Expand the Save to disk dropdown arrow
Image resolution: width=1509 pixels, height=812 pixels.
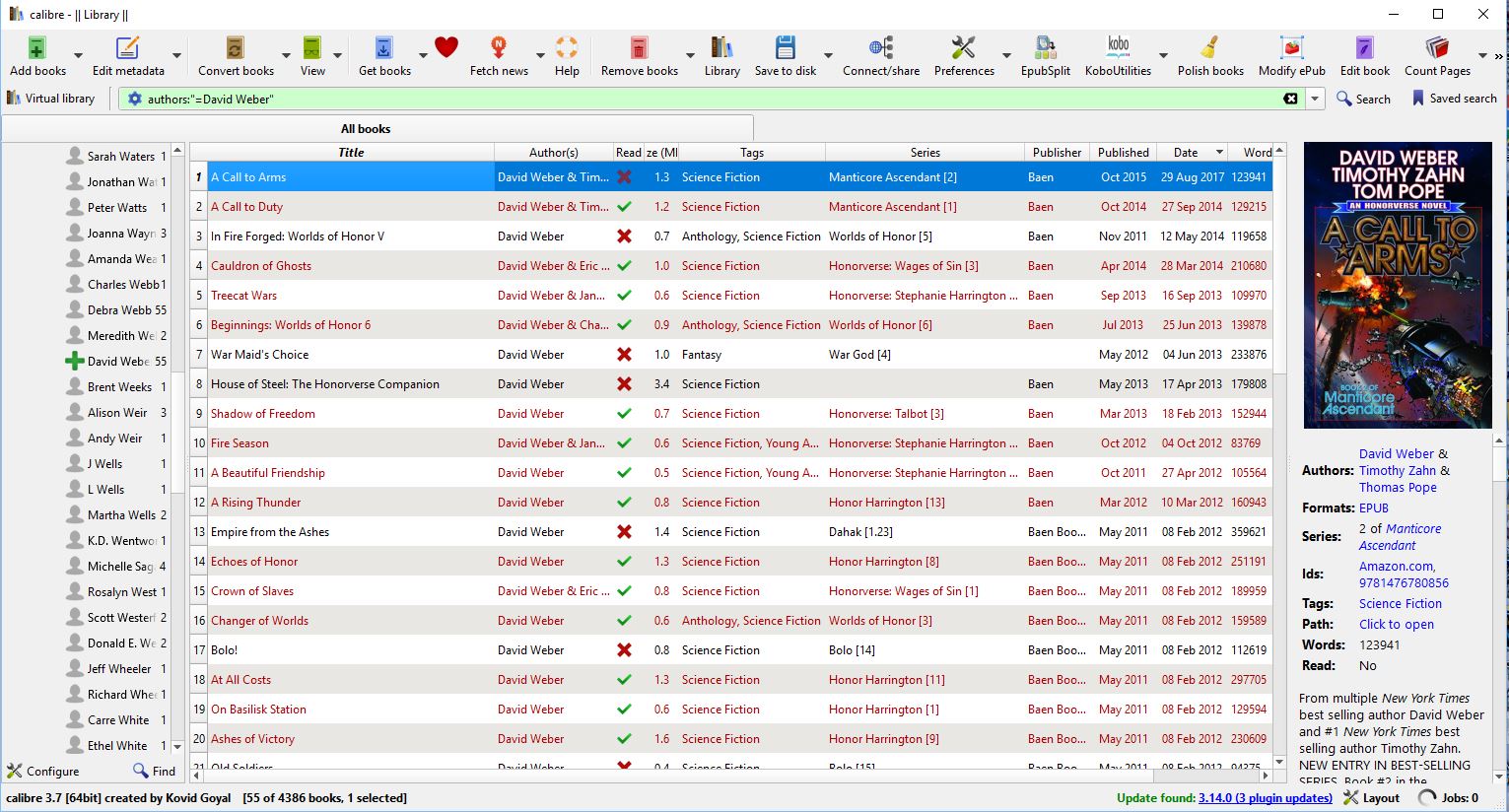(828, 55)
